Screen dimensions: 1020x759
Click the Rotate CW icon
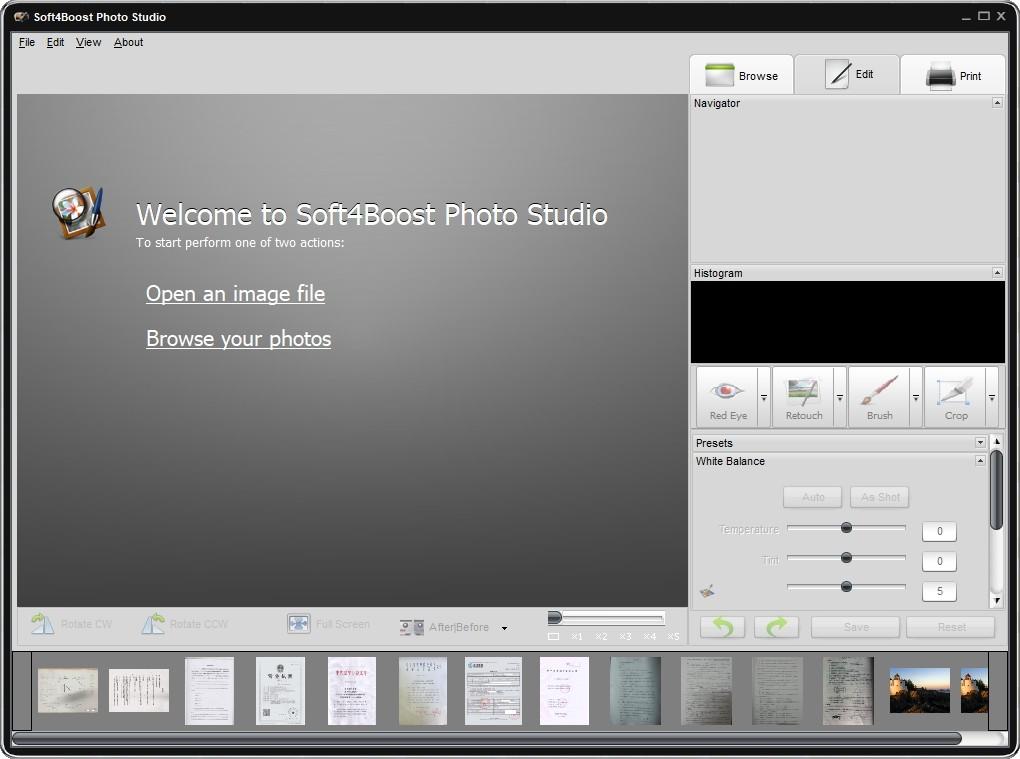43,624
